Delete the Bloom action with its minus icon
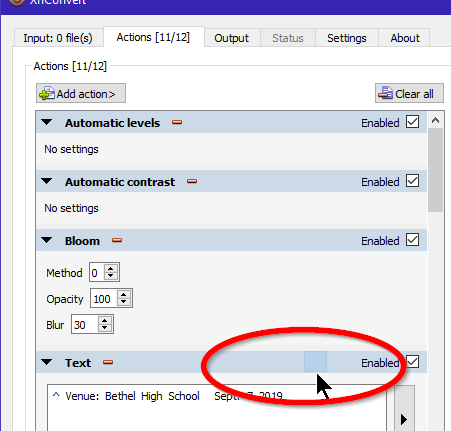 pos(117,240)
